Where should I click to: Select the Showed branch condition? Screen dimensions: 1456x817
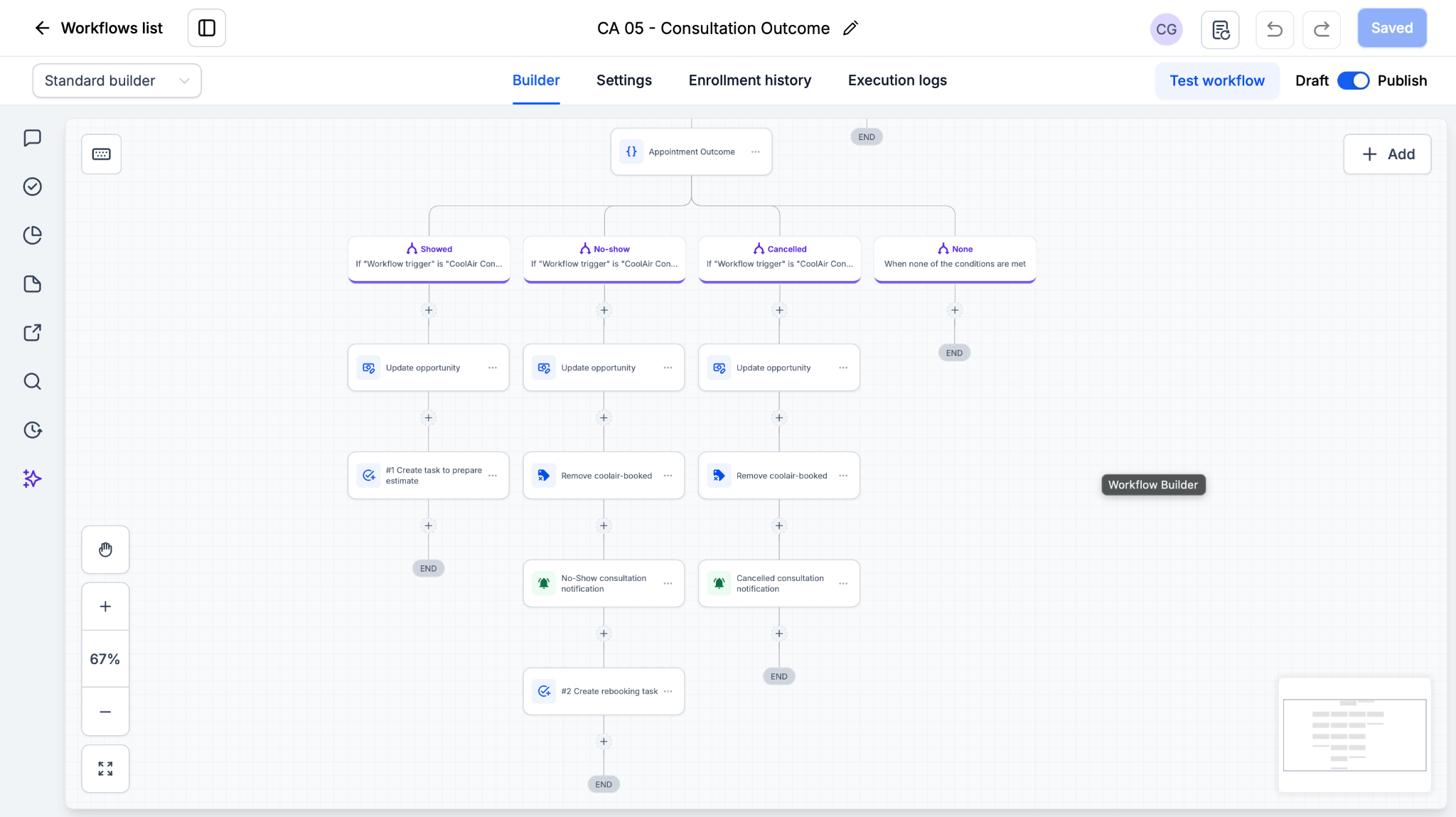[x=429, y=259]
